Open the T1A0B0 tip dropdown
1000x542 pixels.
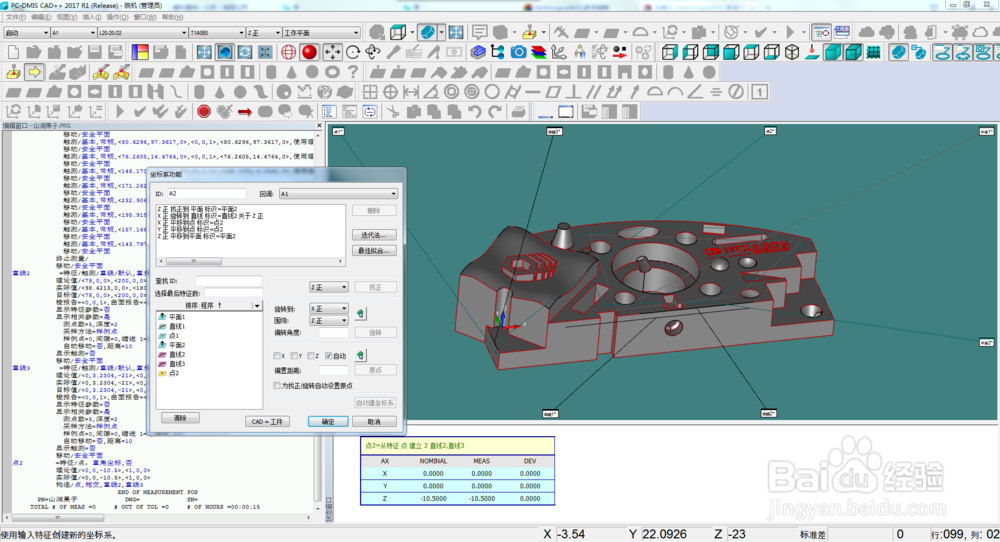(x=217, y=33)
